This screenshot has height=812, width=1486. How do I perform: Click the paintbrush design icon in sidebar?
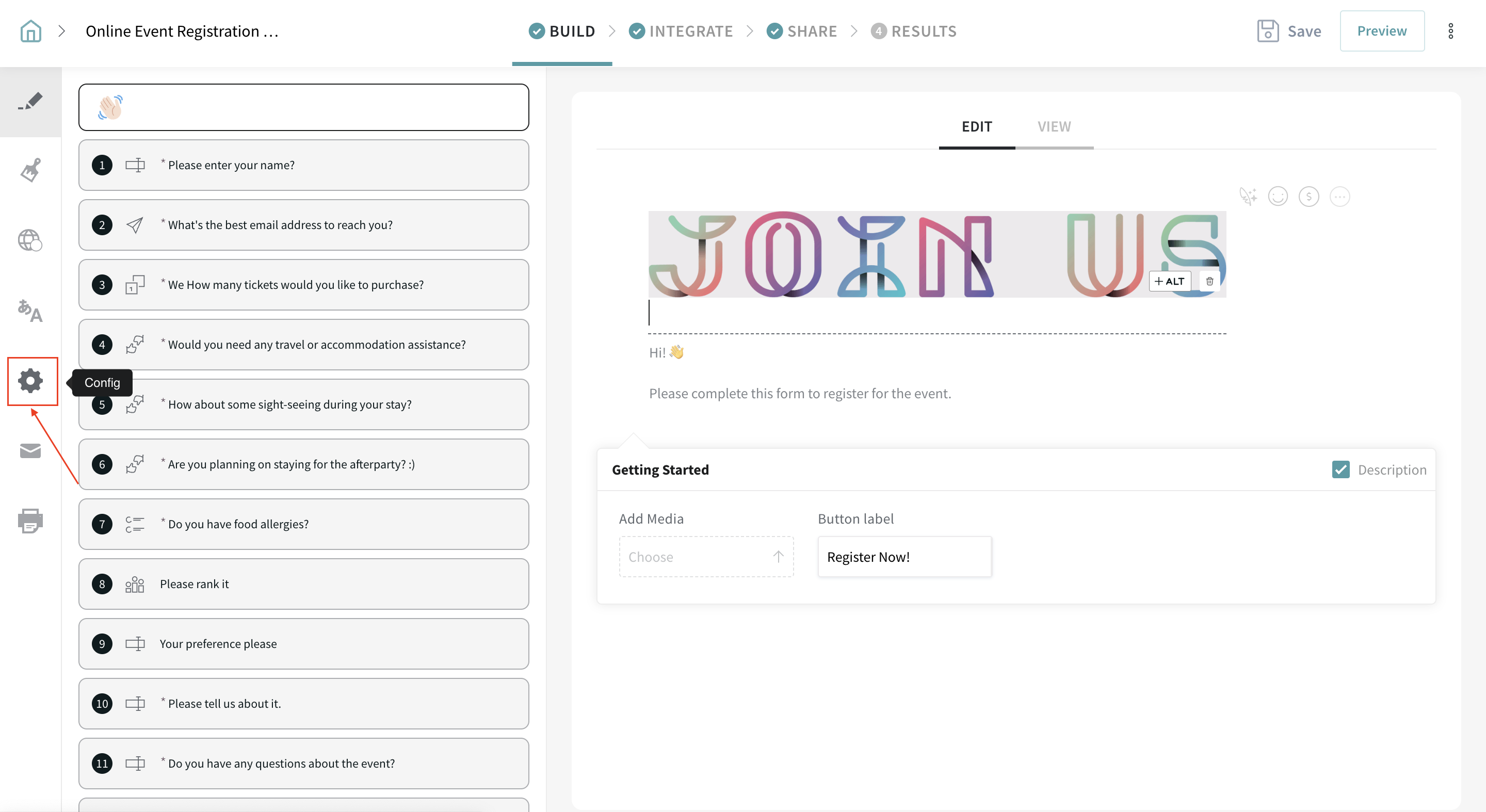(x=30, y=170)
